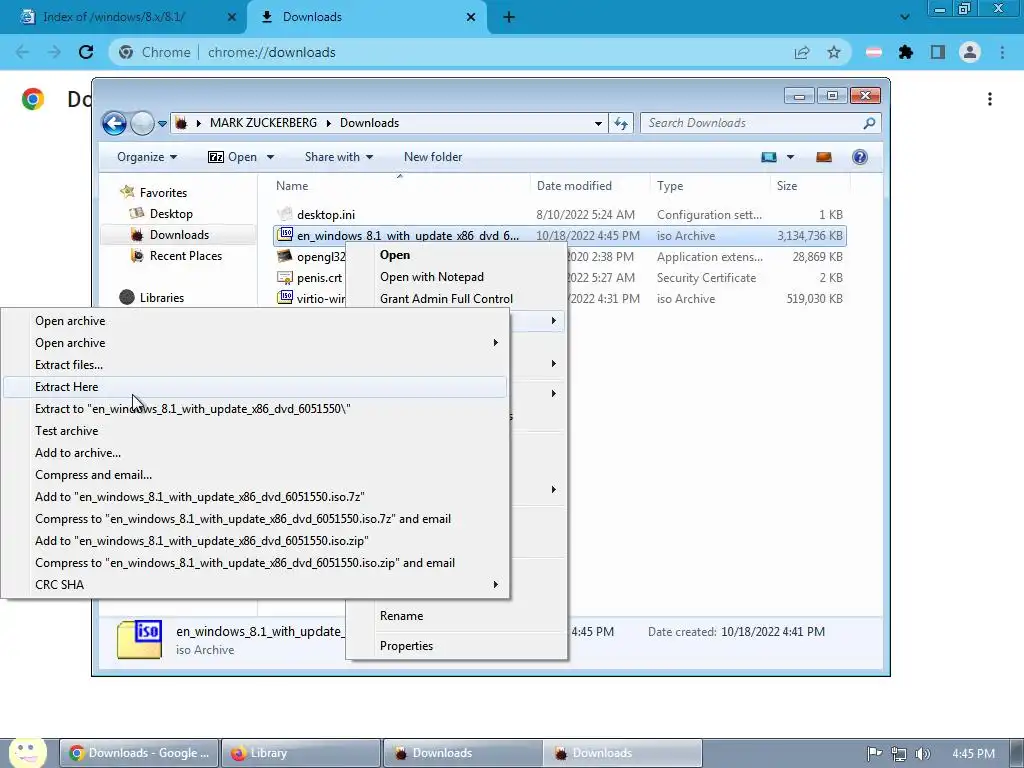Expand address bar history dropdown

coord(598,123)
